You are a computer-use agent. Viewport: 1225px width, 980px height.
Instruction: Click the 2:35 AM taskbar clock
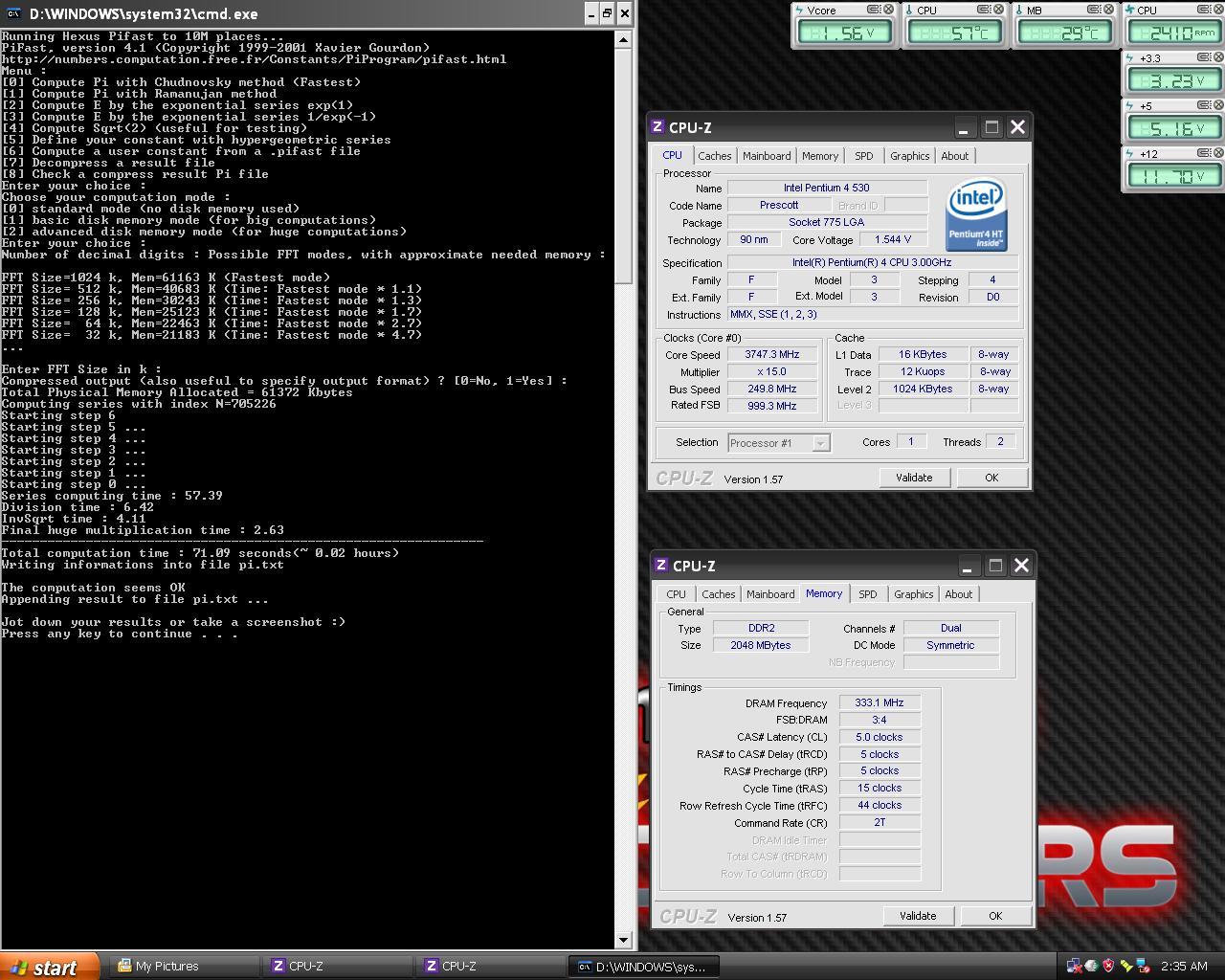pyautogui.click(x=1184, y=967)
